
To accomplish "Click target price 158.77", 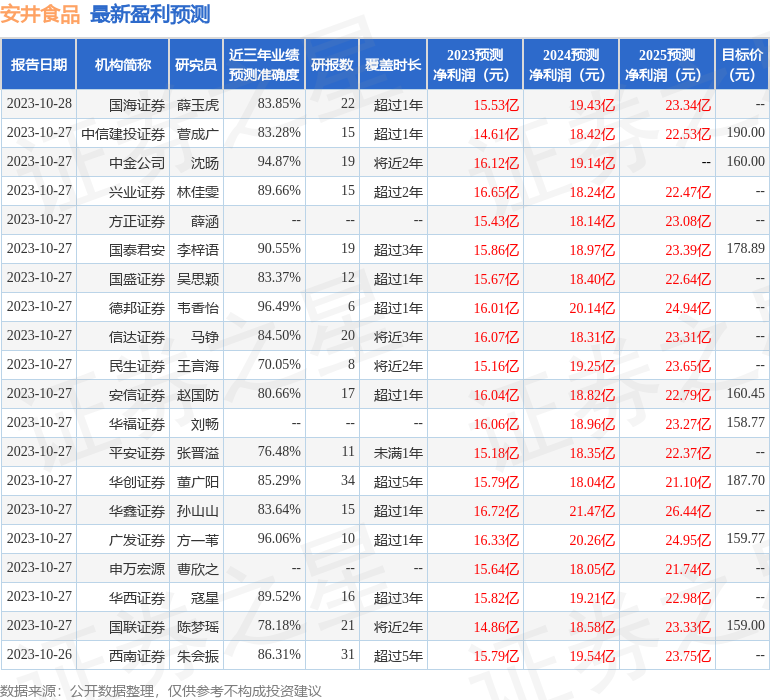I will (x=745, y=422).
